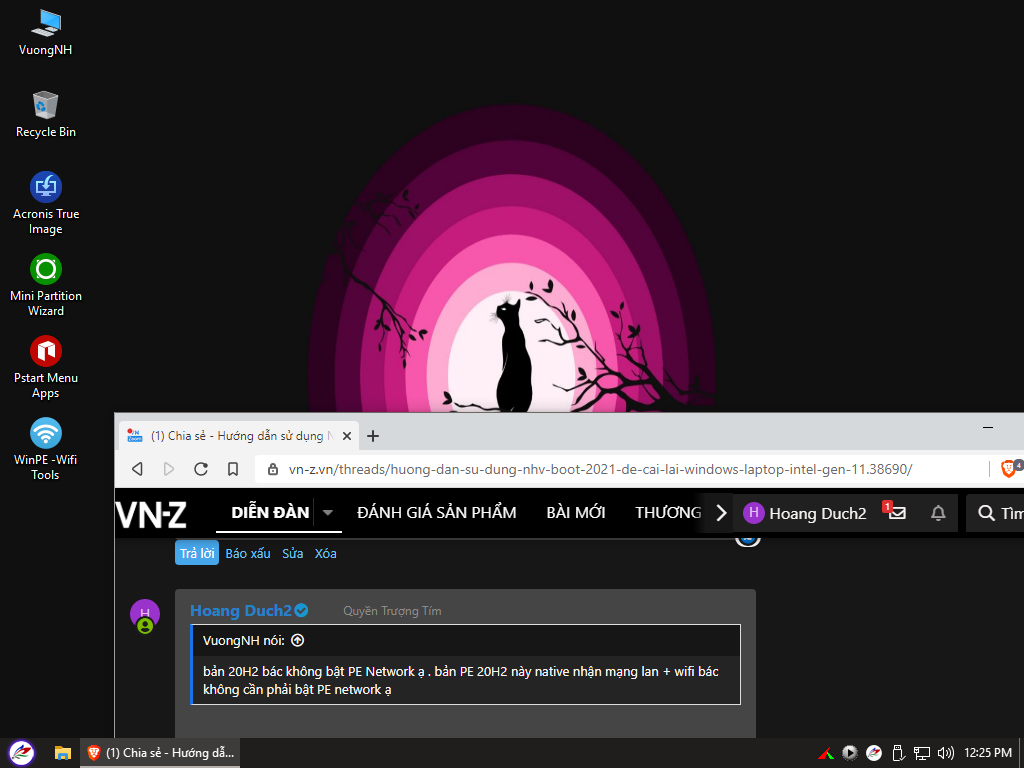Image resolution: width=1024 pixels, height=768 pixels.
Task: Click the Quyền Trượng Tím user title
Action: click(x=392, y=611)
